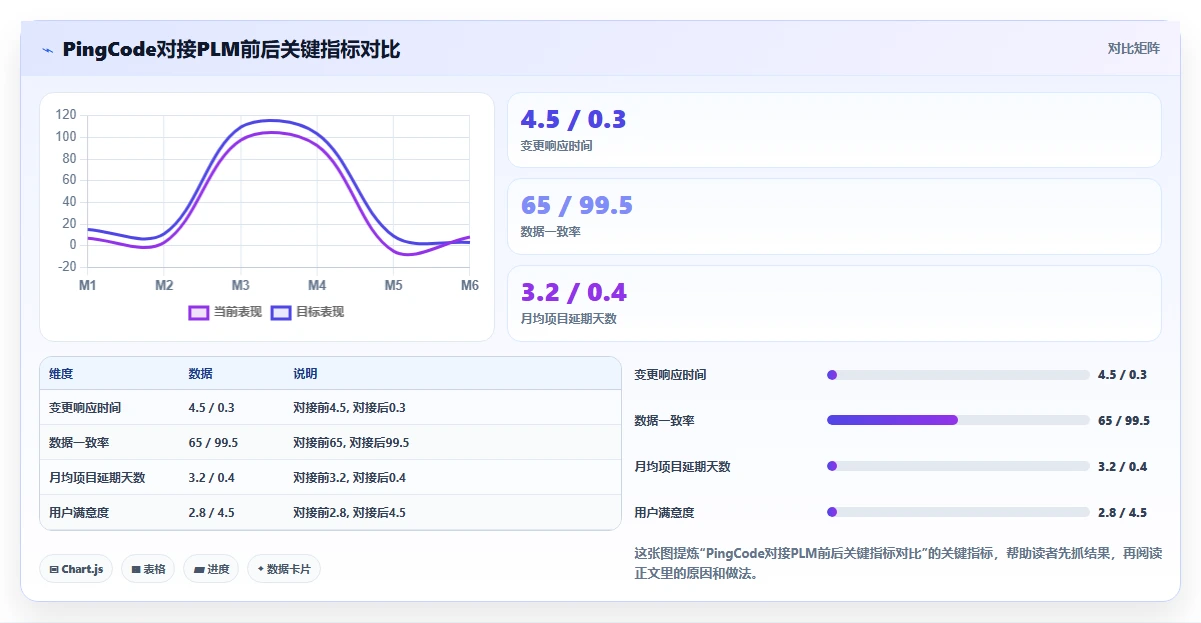Click table cell 对接前4.5, 对接后0.3
The height and width of the screenshot is (623, 1201).
pyautogui.click(x=349, y=408)
